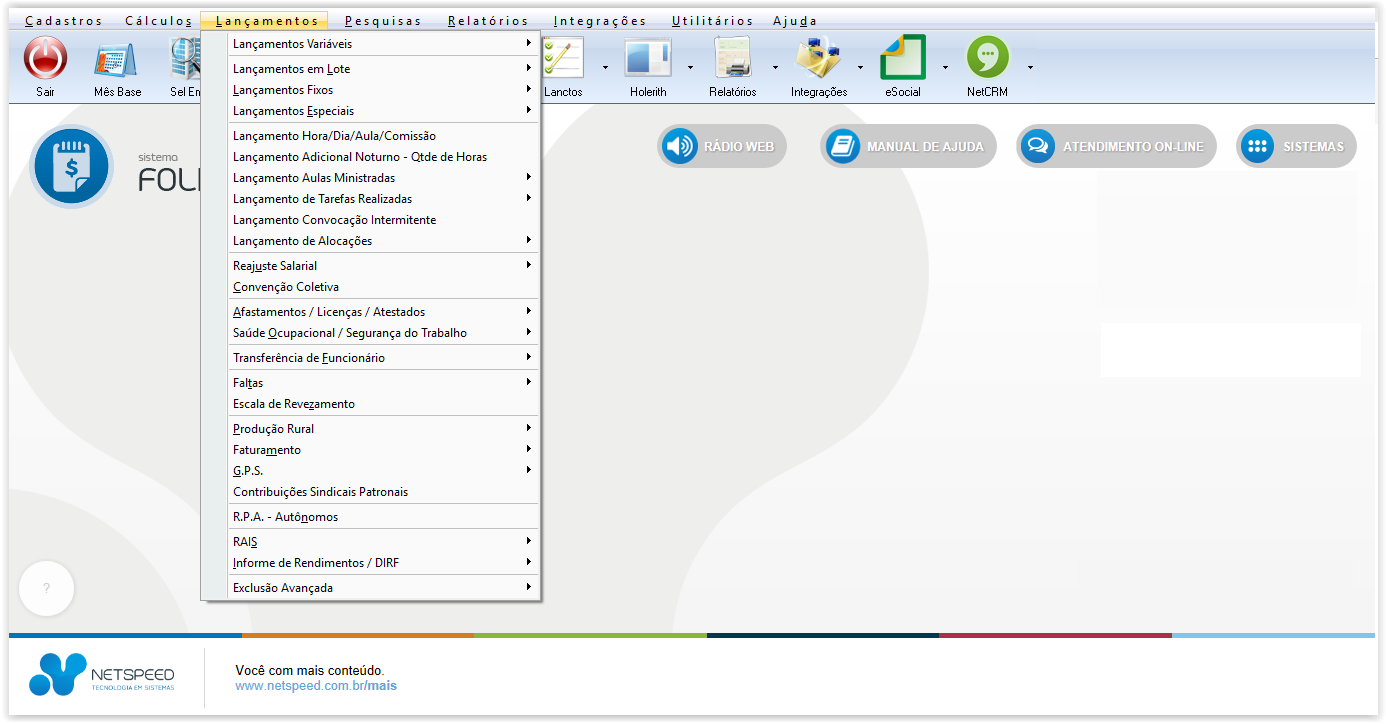Expand the Lançamentos Variáveis submenu
1386x724 pixels.
pos(384,44)
